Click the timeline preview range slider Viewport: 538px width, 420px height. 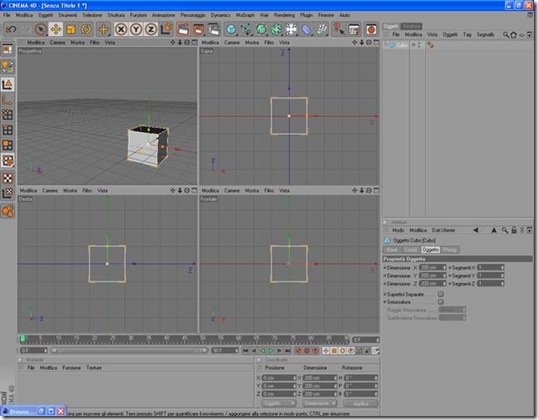129,351
